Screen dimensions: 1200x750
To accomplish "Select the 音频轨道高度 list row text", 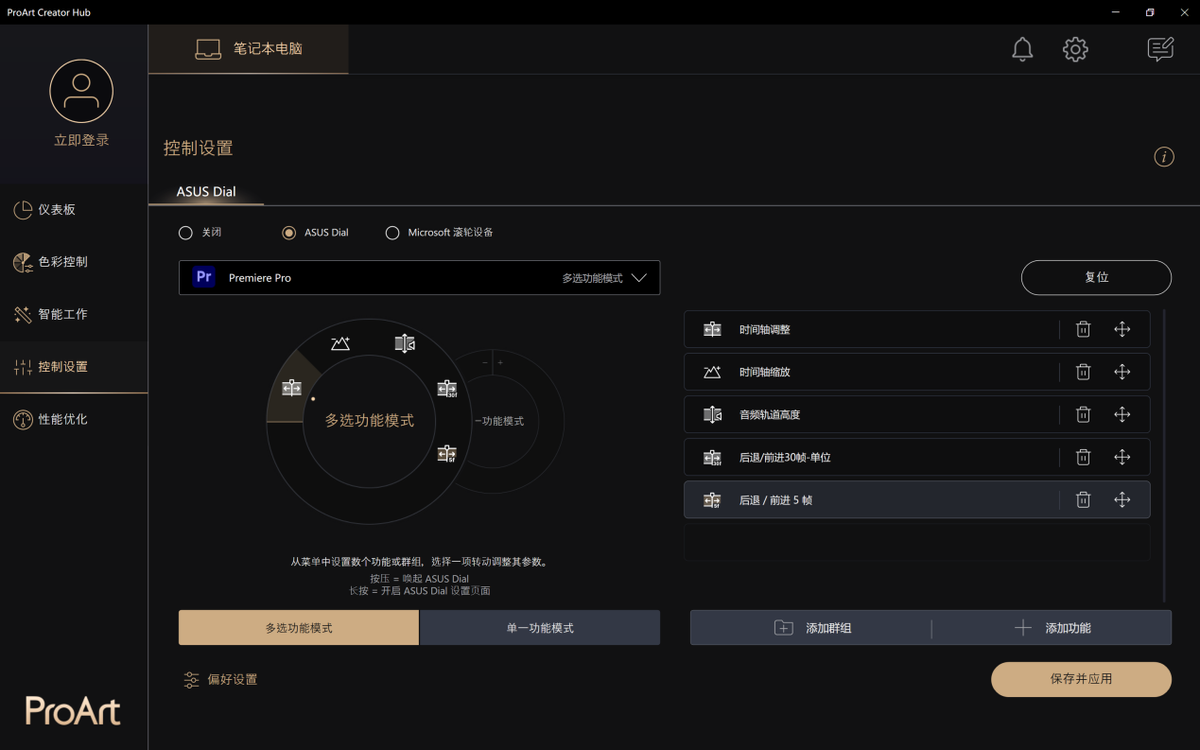I will pyautogui.click(x=770, y=415).
